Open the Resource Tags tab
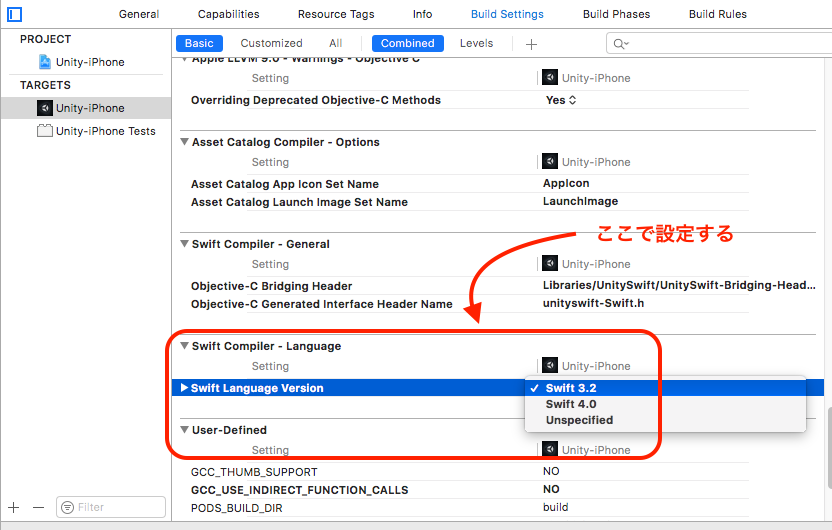This screenshot has height=530, width=832. coord(336,14)
